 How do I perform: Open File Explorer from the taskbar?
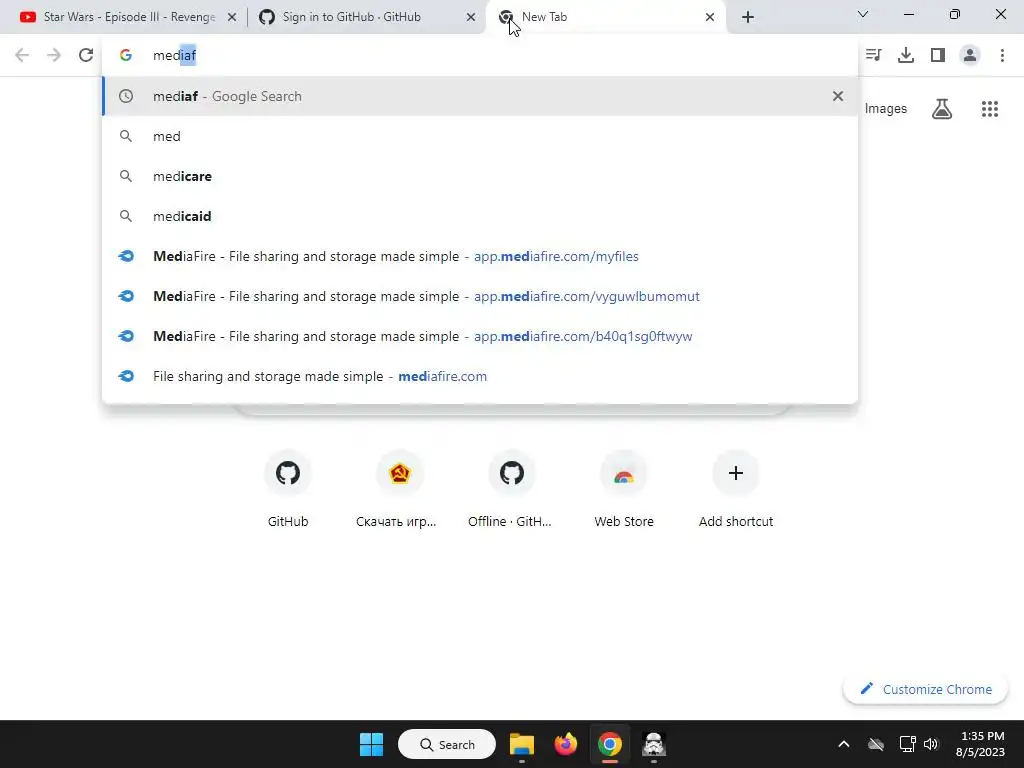[x=522, y=744]
